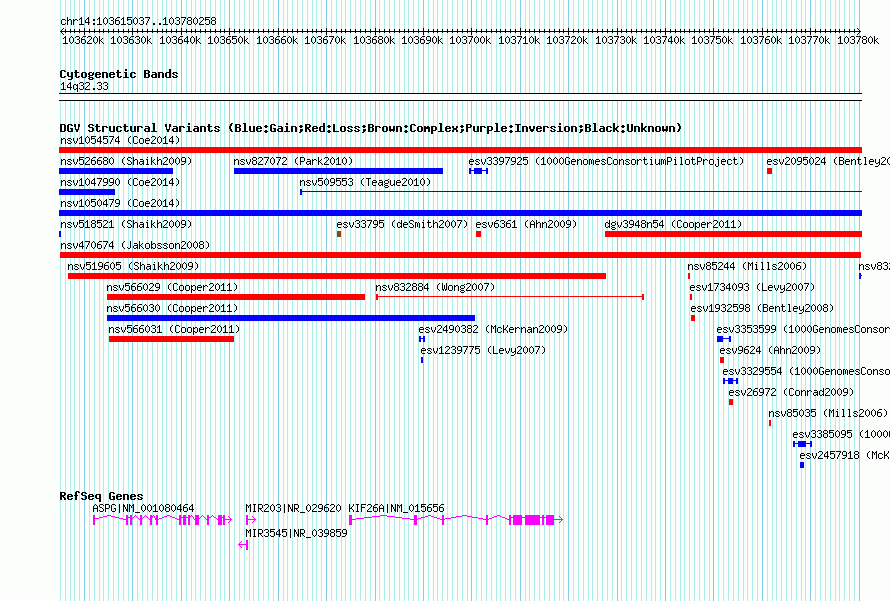Image resolution: width=890 pixels, height=601 pixels.
Task: Click nsv1050479 (Coe2014) label
Action: point(120,203)
